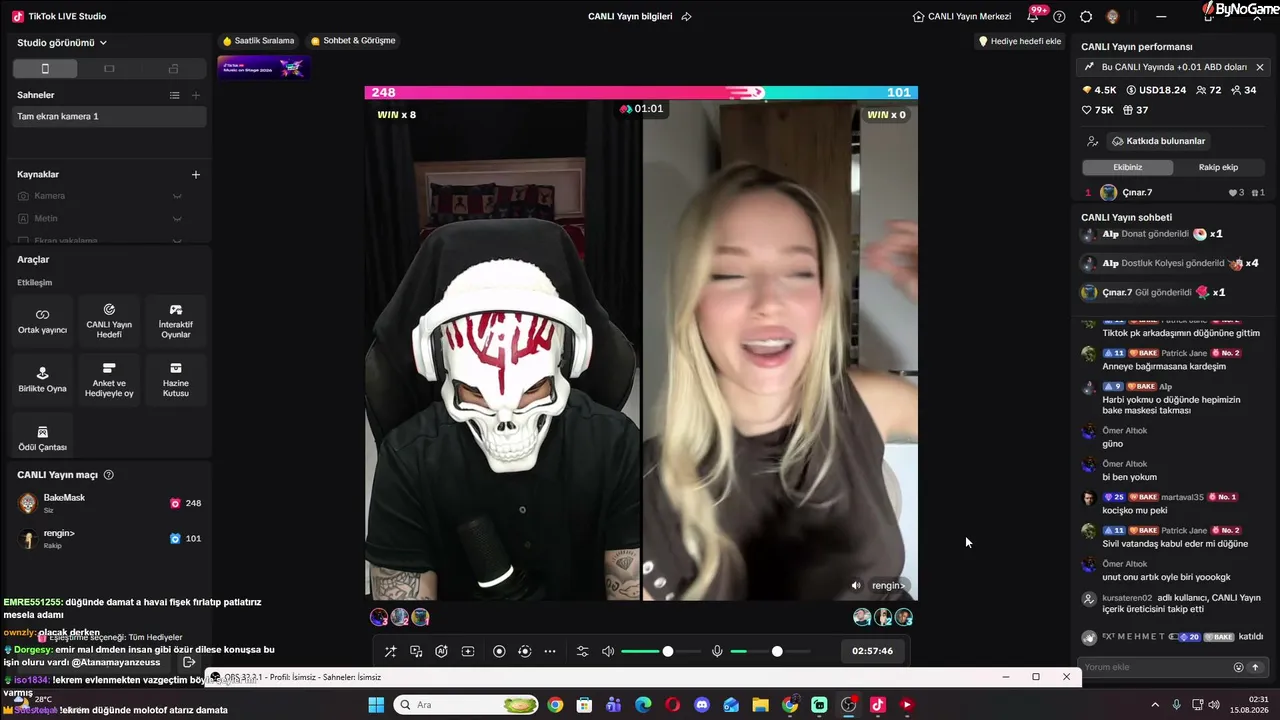Open CANLI Yayın Merkezi

point(962,16)
